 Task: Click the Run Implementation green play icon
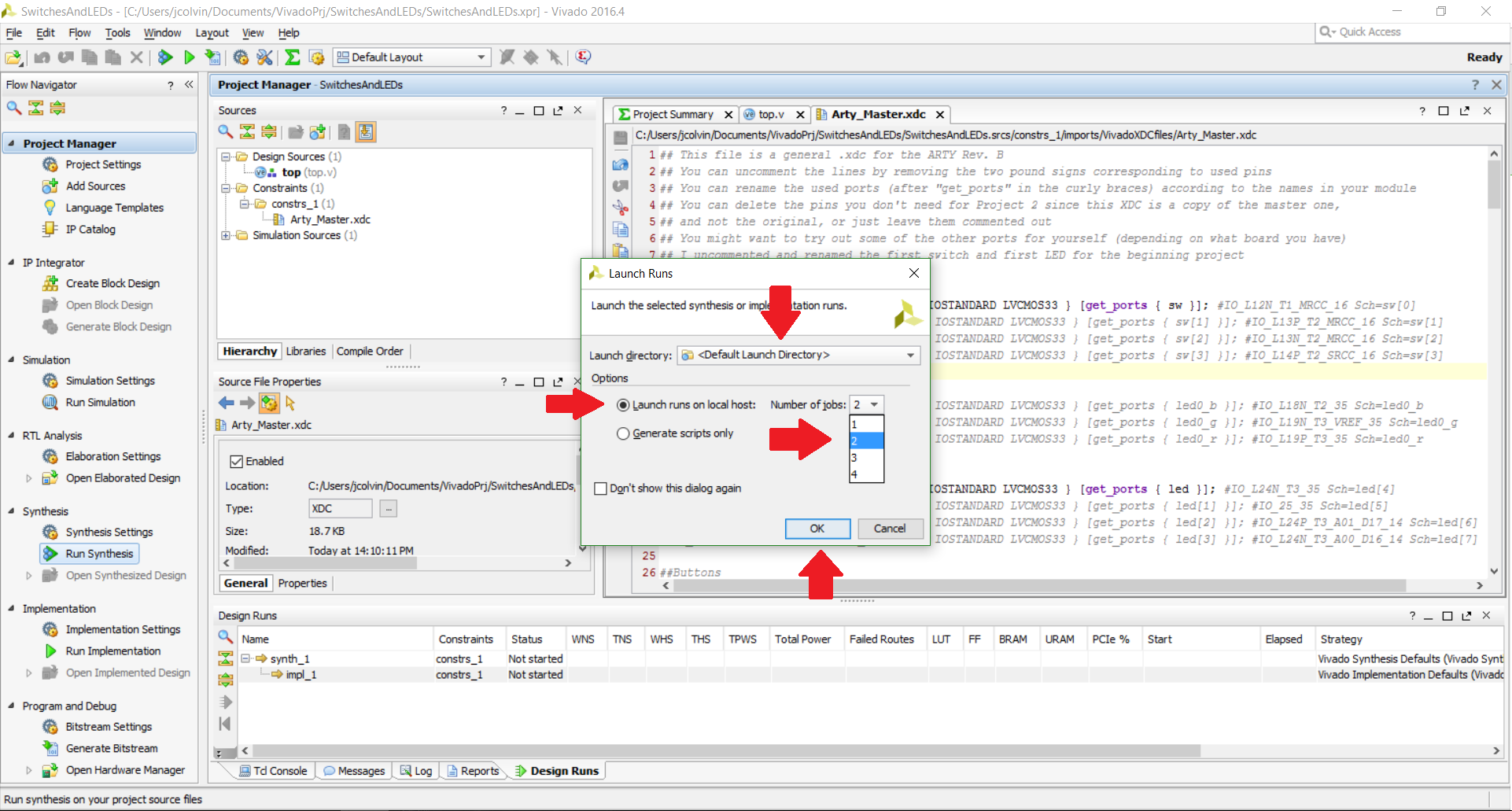pyautogui.click(x=189, y=57)
